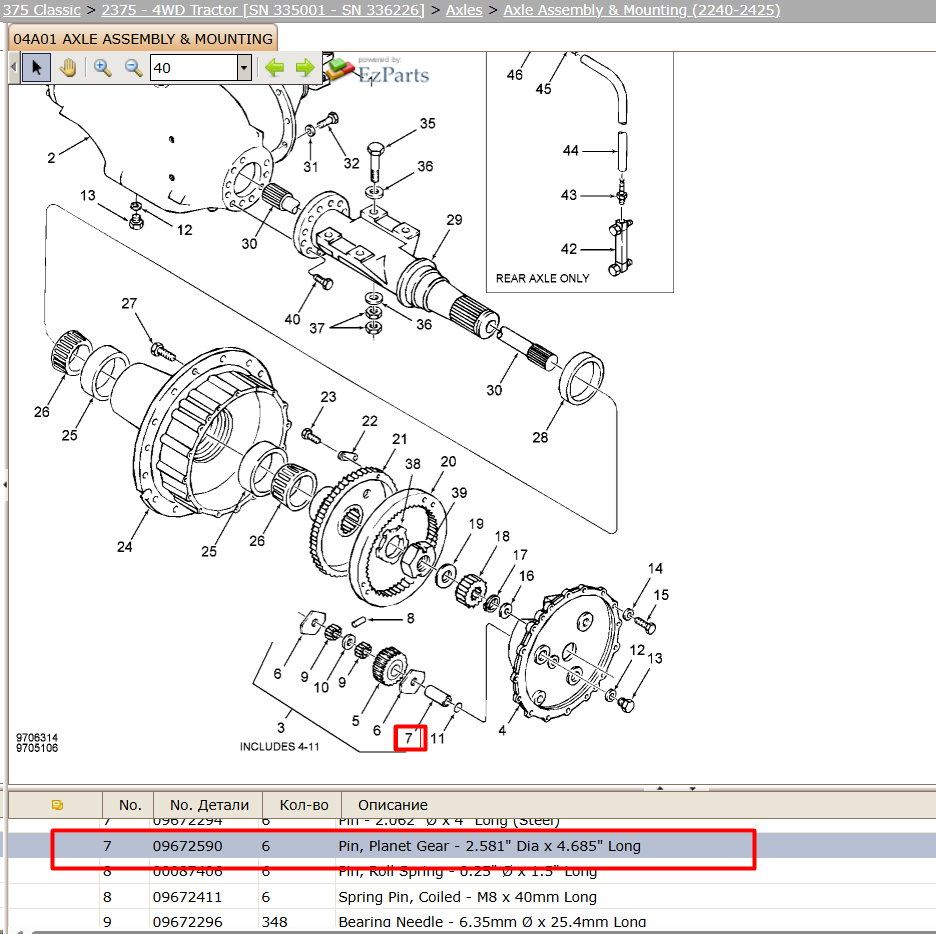This screenshot has width=936, height=934.
Task: Expand the left side panel handle
Action: click(x=5, y=485)
